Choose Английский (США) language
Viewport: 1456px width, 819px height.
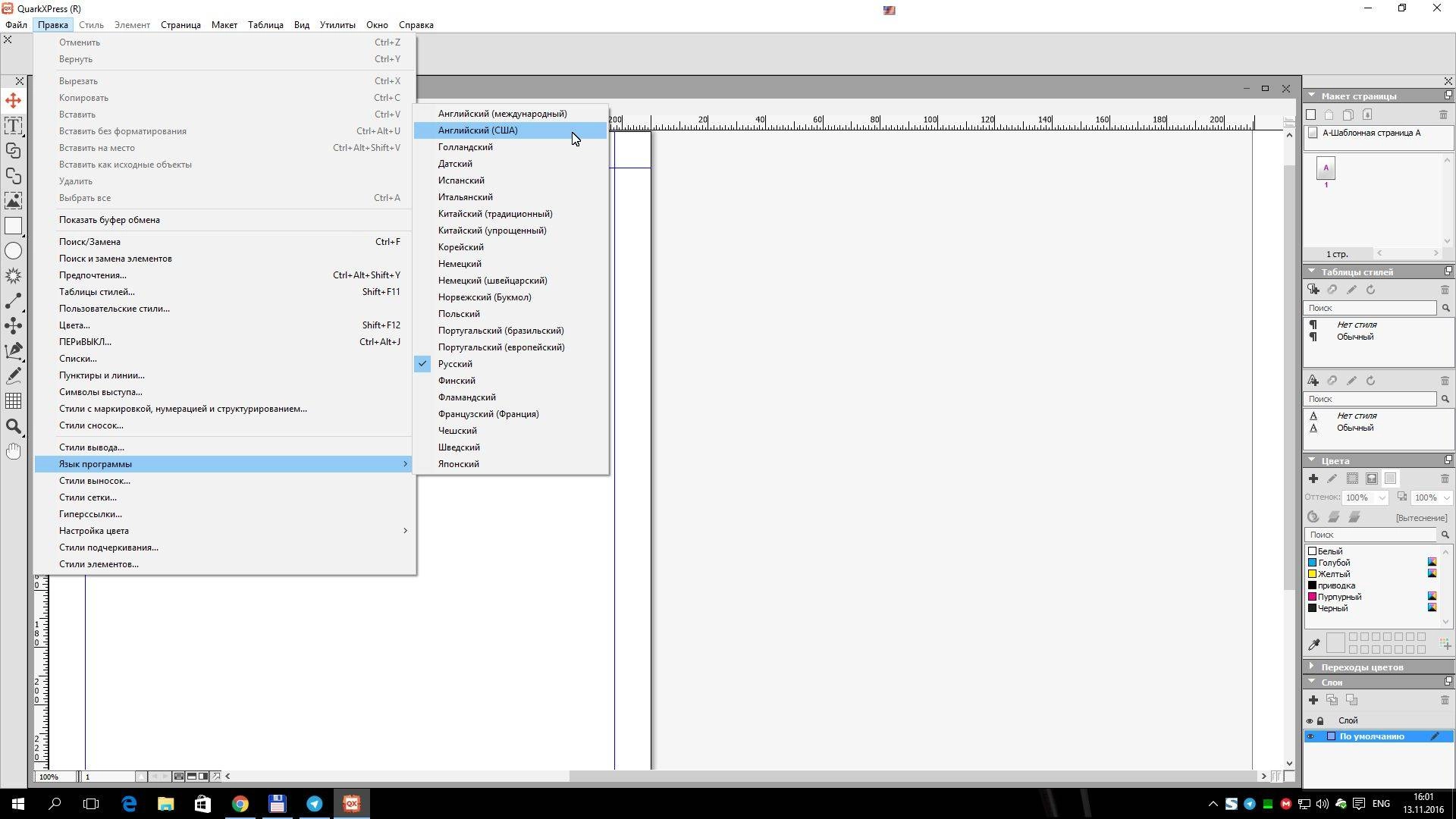[510, 130]
